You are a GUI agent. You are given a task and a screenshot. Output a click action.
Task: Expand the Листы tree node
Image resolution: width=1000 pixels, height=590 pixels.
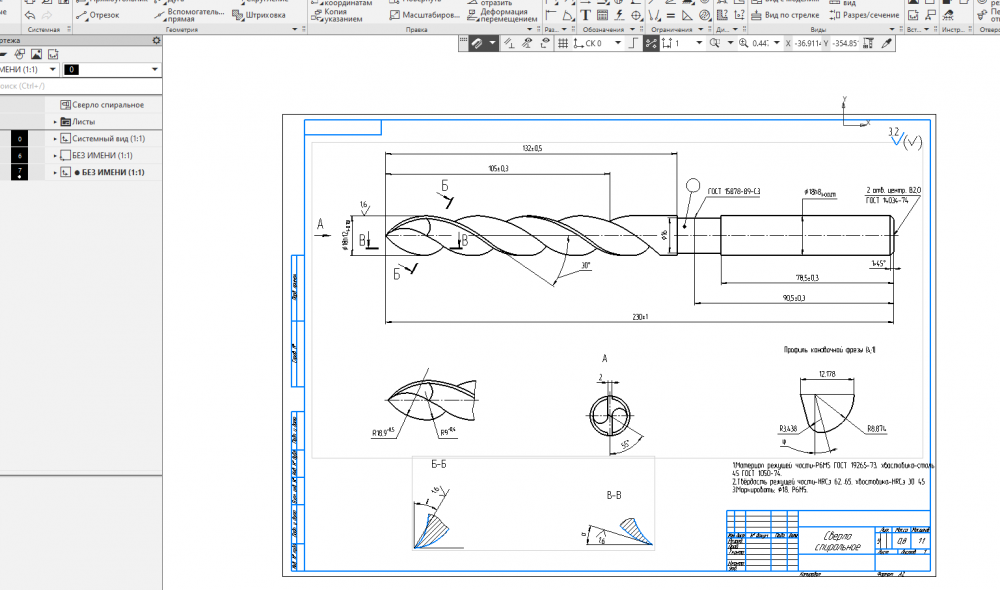(55, 121)
